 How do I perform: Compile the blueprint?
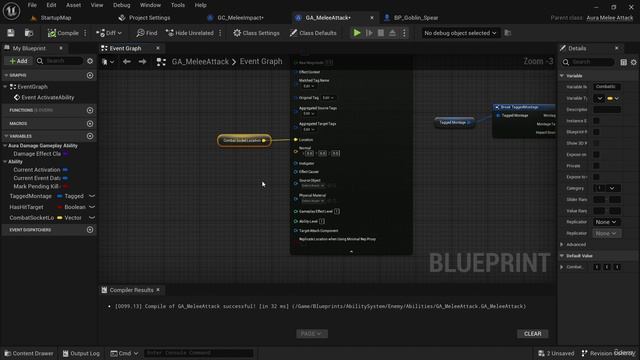[x=63, y=33]
